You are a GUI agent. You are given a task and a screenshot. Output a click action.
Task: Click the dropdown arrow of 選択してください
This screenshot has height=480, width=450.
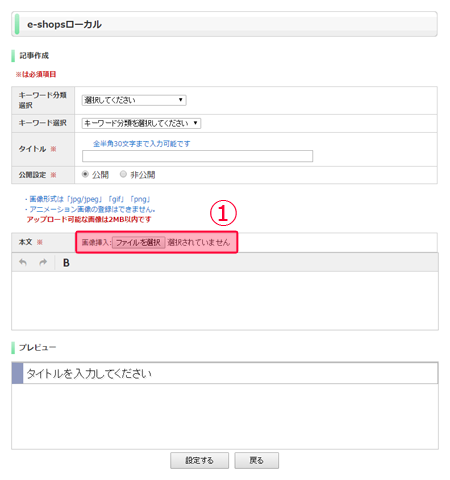coord(180,100)
